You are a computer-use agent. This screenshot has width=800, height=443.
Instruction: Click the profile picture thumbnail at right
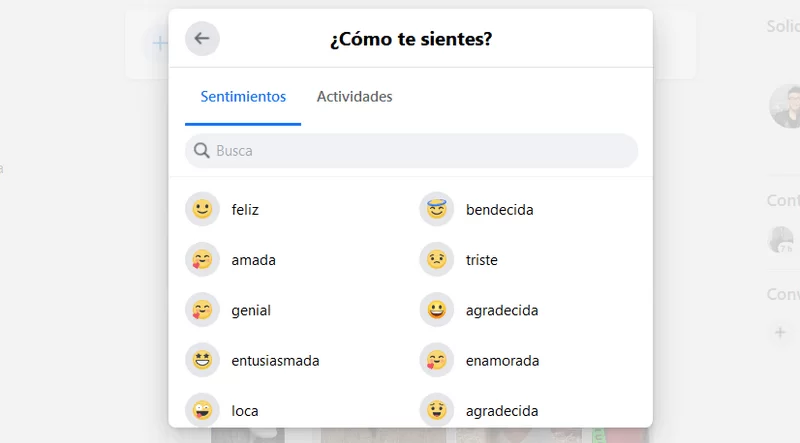(786, 106)
